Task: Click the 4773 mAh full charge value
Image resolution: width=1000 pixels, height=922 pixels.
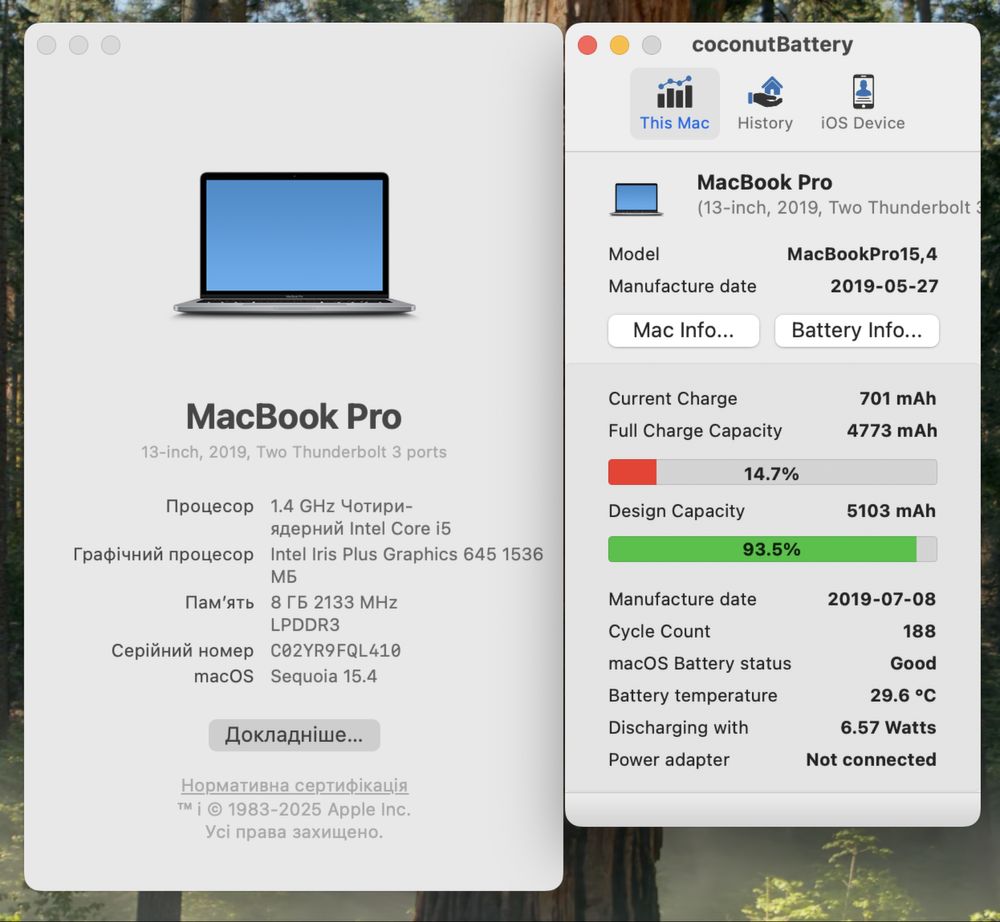Action: tap(892, 431)
